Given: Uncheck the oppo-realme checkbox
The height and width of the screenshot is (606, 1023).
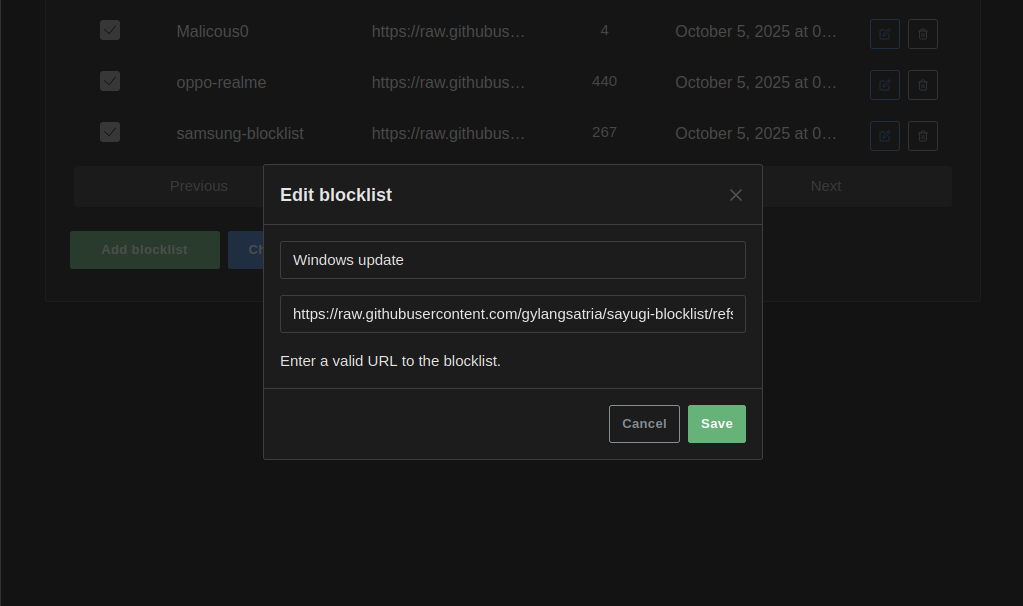Looking at the screenshot, I should 110,81.
